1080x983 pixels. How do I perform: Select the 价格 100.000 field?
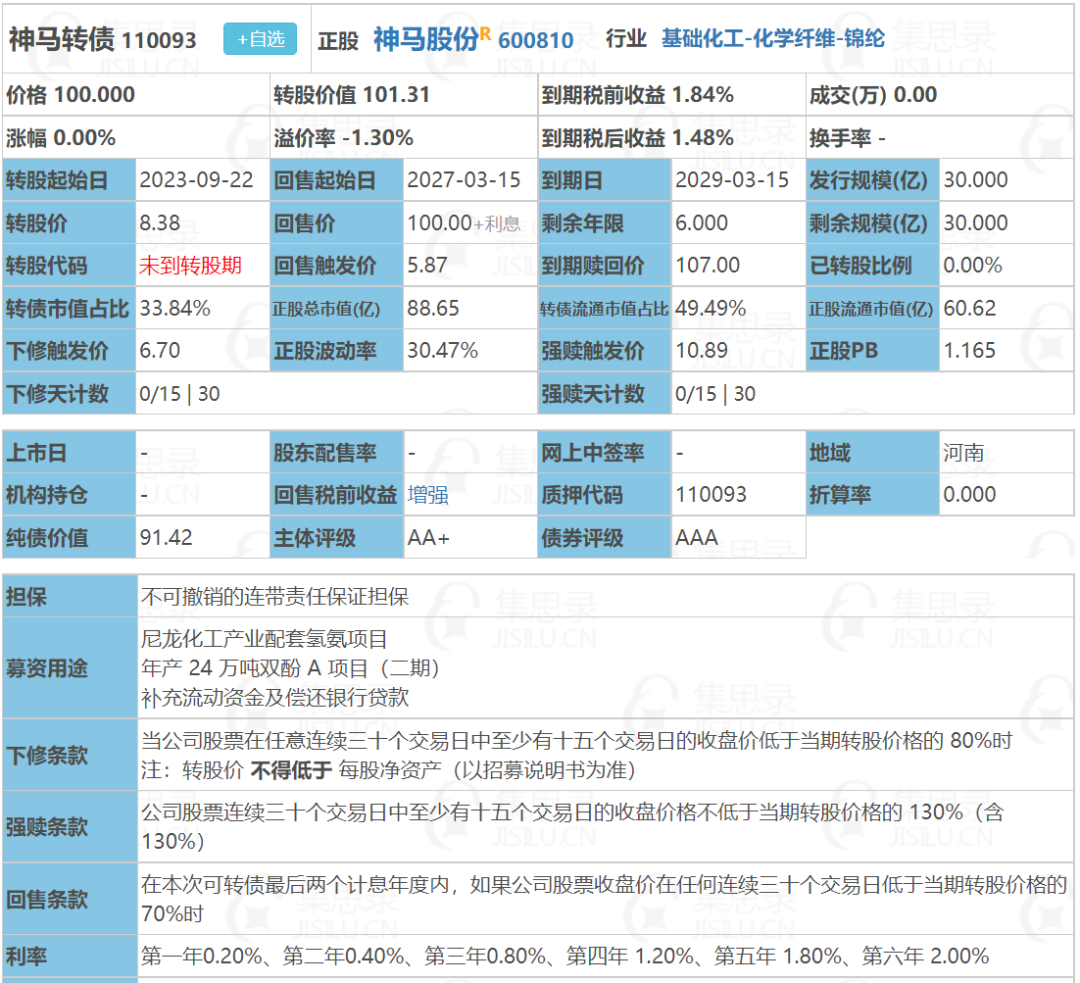point(70,94)
